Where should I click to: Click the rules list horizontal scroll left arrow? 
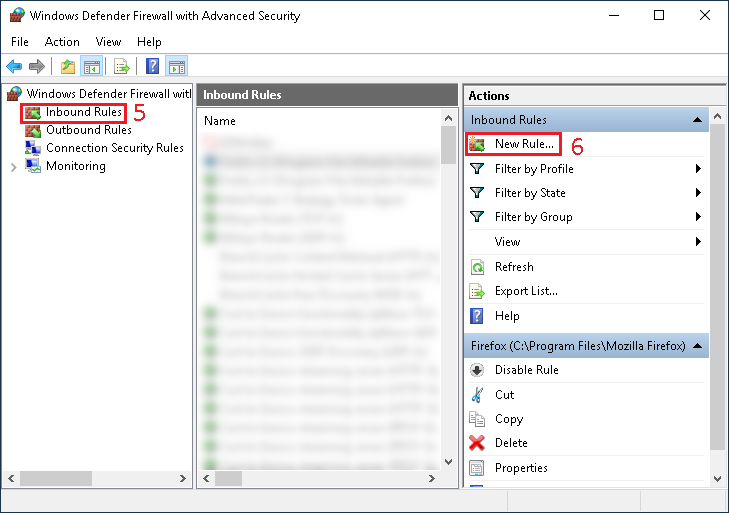tap(206, 478)
